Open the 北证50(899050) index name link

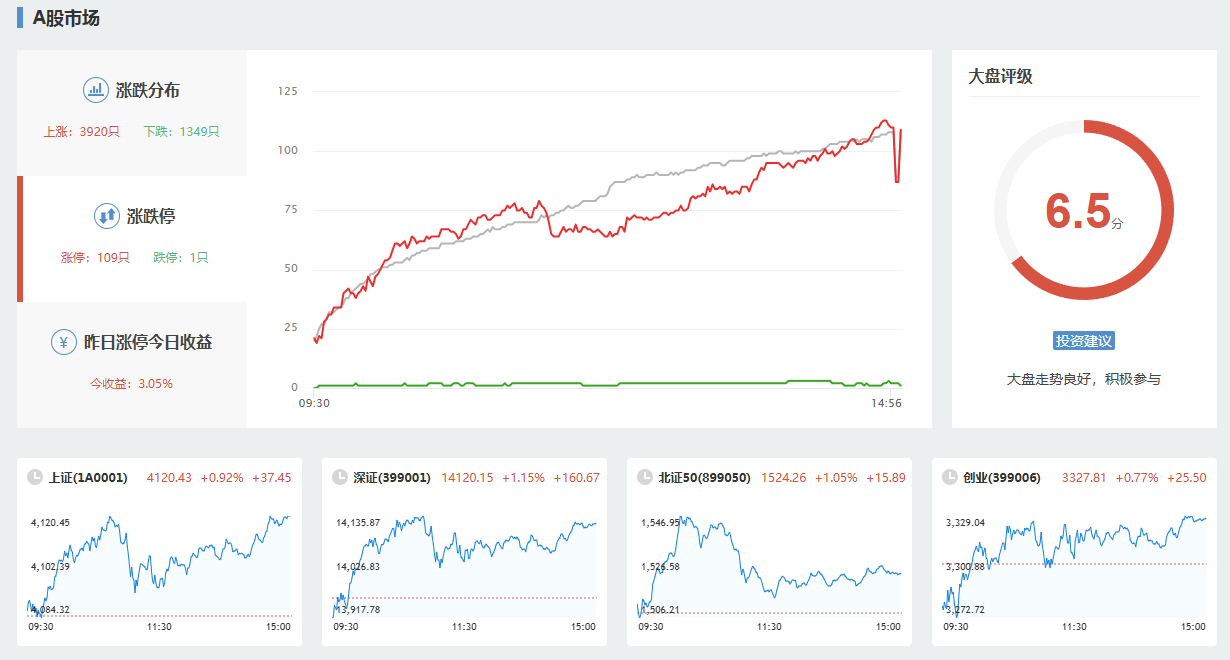point(704,478)
